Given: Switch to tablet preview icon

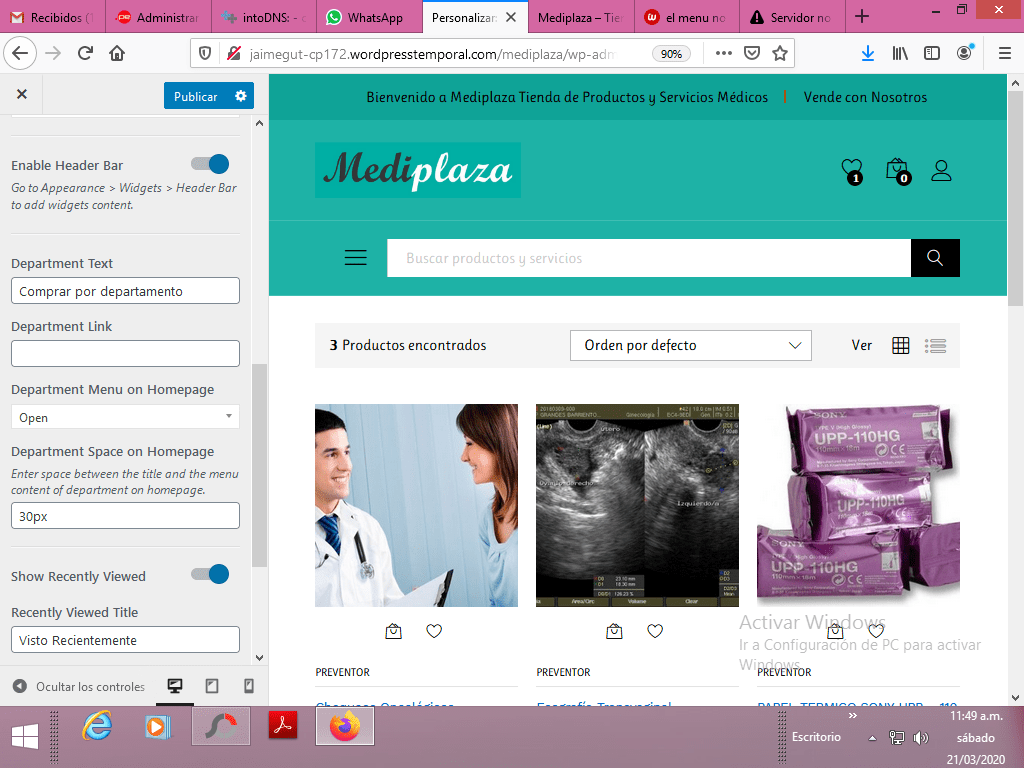Looking at the screenshot, I should click(212, 686).
